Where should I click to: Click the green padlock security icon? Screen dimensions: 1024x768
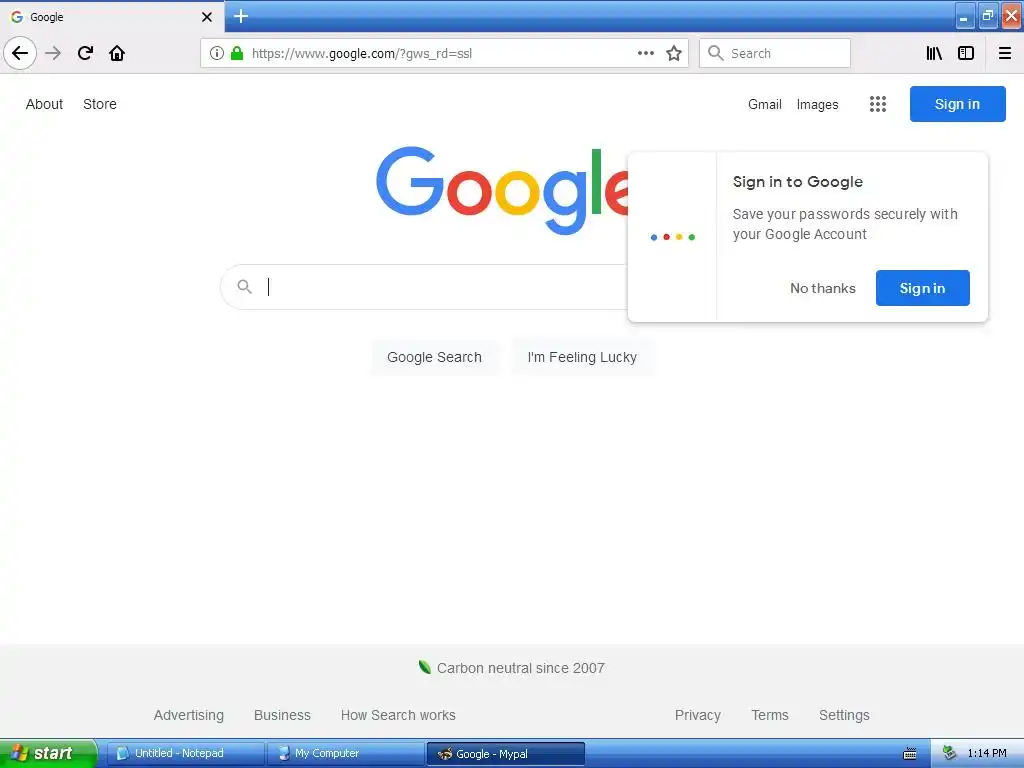click(x=237, y=53)
